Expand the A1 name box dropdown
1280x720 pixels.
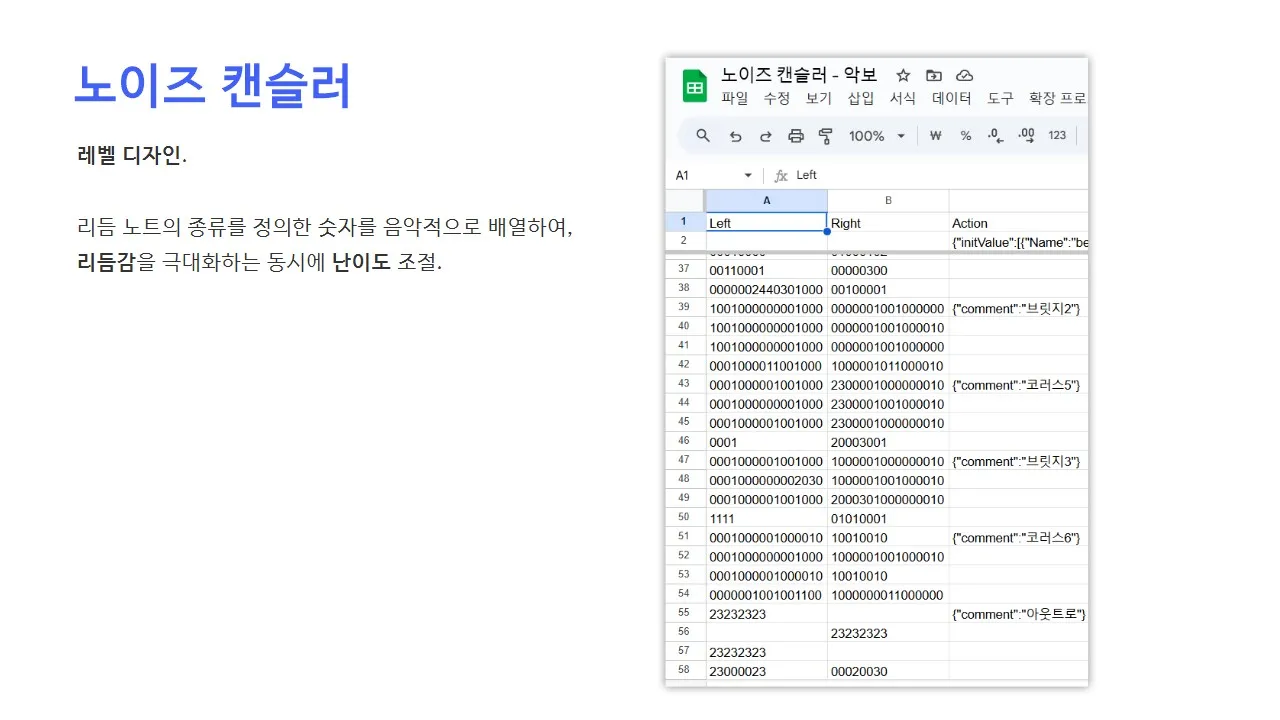[x=747, y=176]
